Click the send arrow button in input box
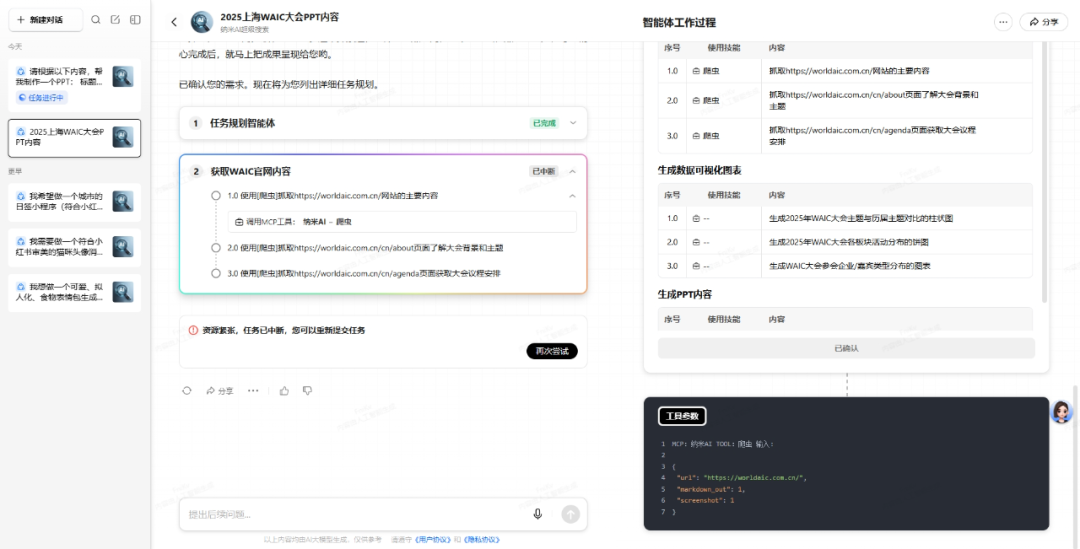Screen dimensions: 1080x549 coord(570,514)
